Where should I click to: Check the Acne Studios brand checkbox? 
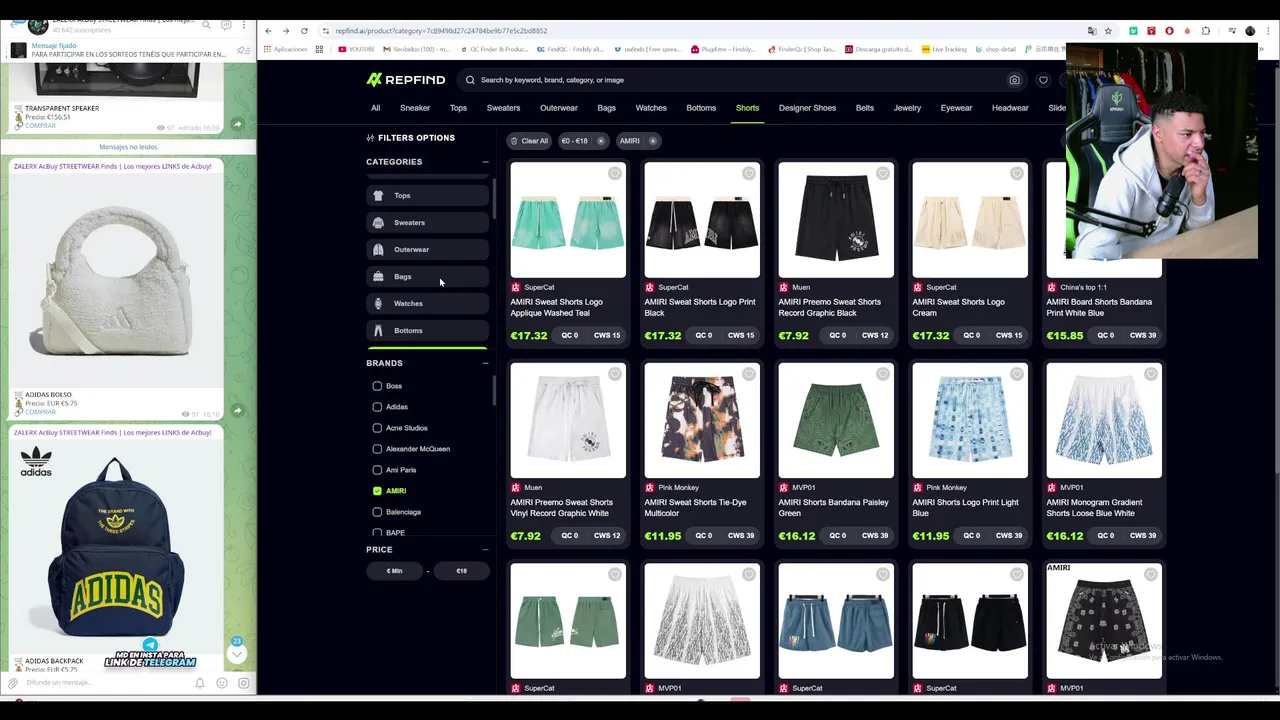[x=377, y=428]
